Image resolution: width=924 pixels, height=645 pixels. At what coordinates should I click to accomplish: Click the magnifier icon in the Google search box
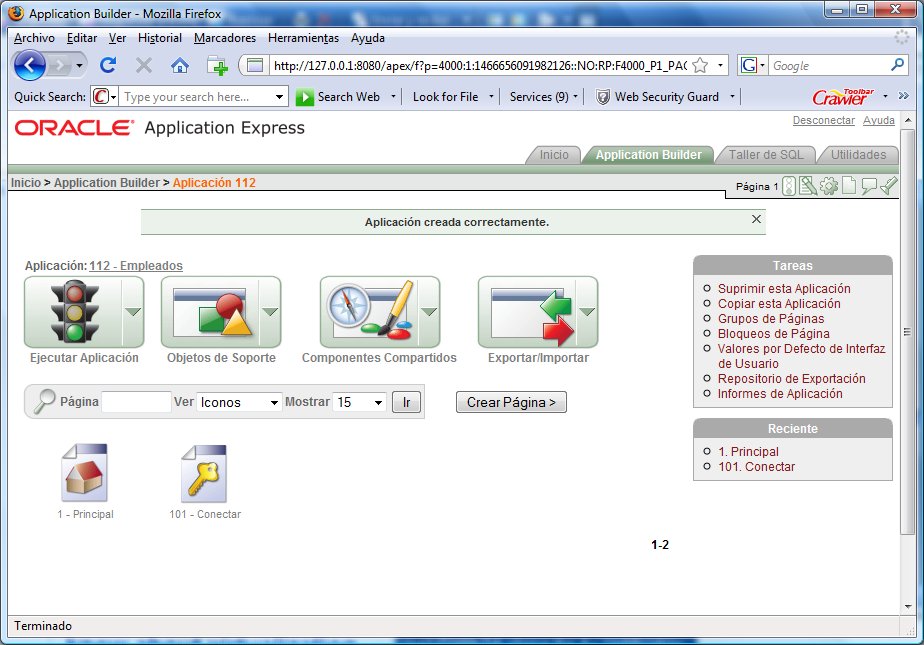pos(897,65)
